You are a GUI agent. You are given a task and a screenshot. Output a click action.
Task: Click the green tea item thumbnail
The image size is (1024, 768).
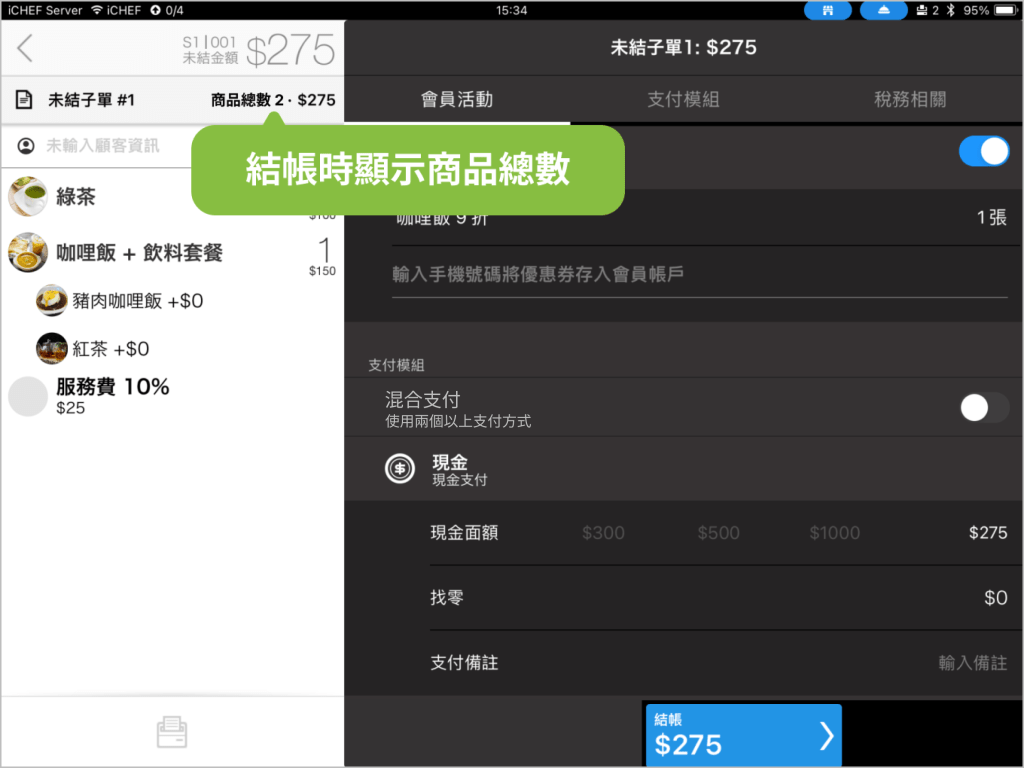[28, 196]
